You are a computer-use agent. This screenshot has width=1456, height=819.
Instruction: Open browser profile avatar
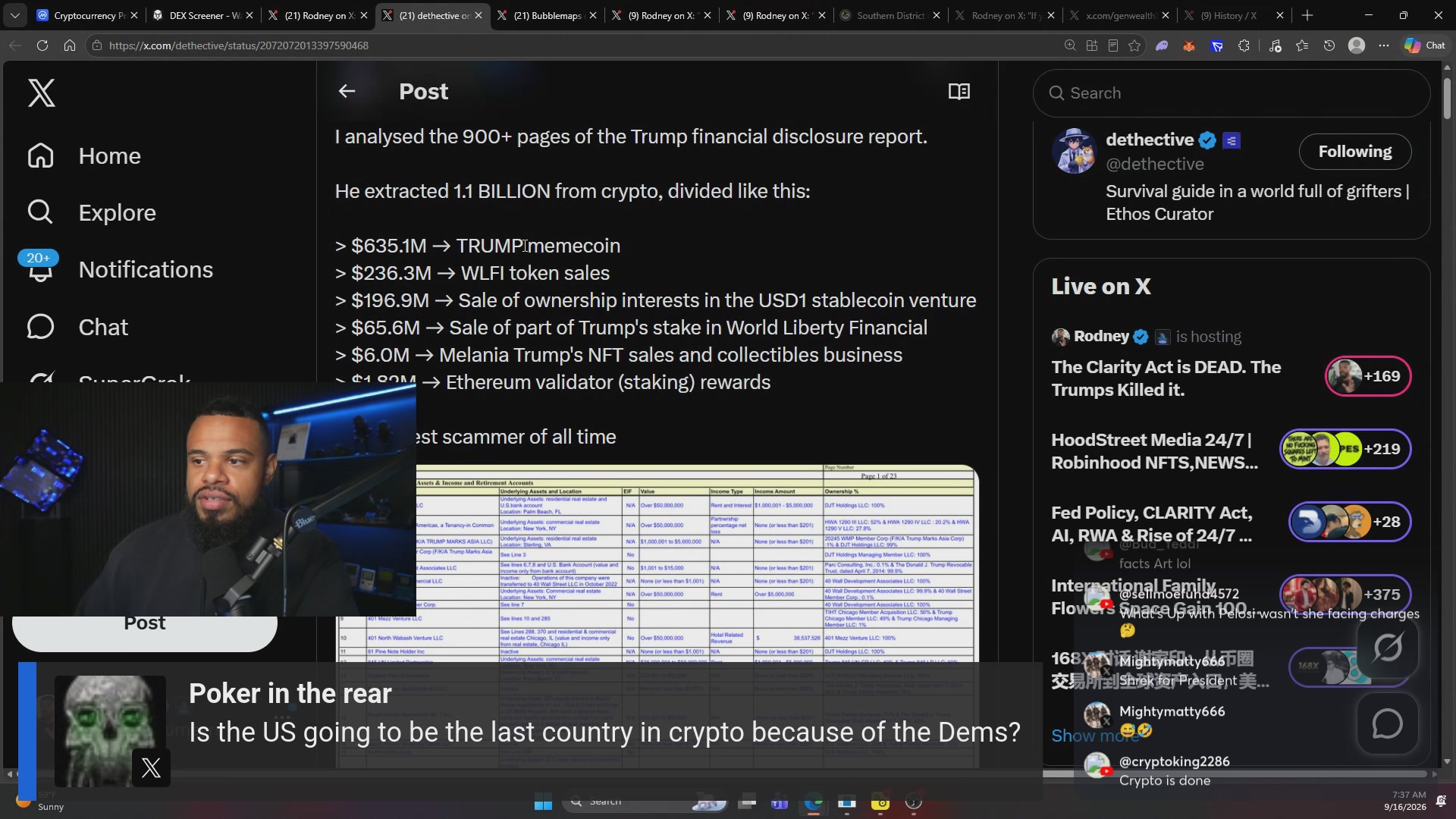pyautogui.click(x=1357, y=45)
